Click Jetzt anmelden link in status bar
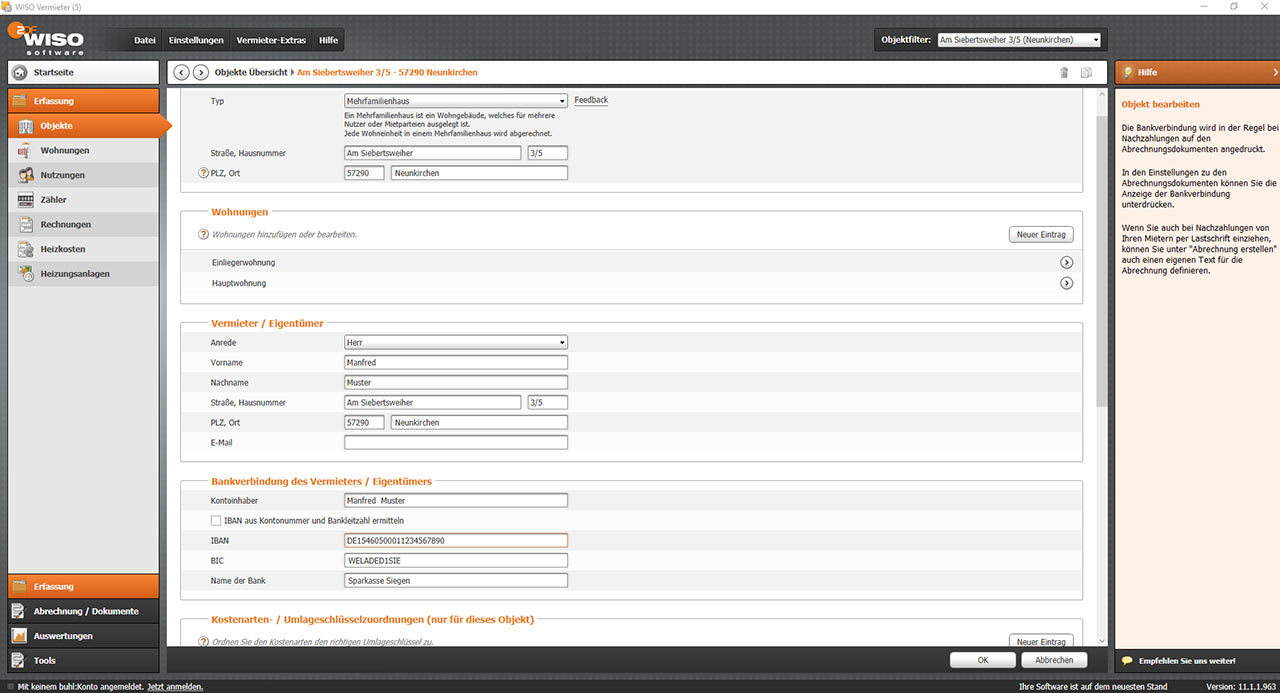Image resolution: width=1280 pixels, height=693 pixels. [175, 687]
